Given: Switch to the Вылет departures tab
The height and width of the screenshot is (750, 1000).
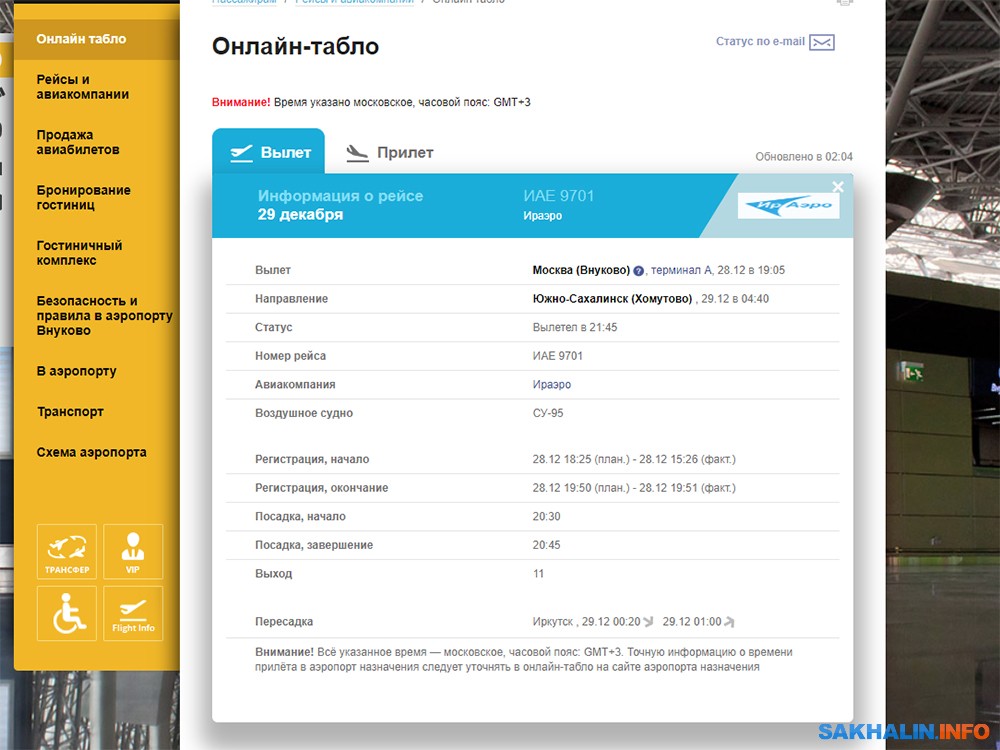Looking at the screenshot, I should tap(269, 153).
